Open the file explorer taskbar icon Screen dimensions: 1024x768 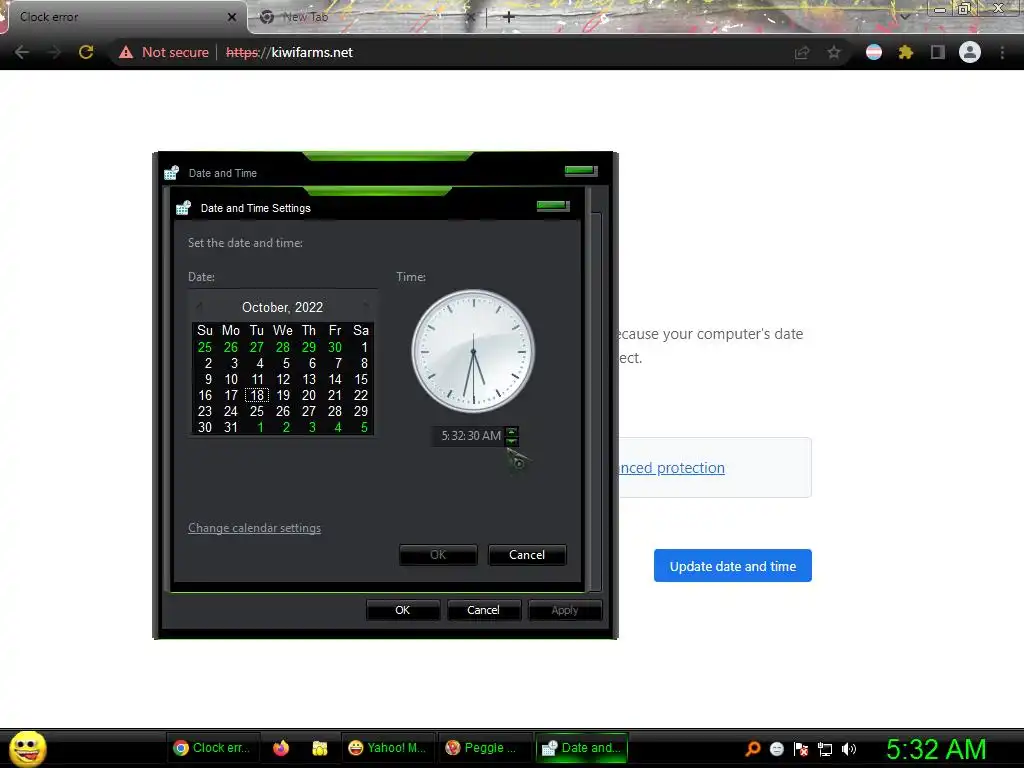coord(319,748)
